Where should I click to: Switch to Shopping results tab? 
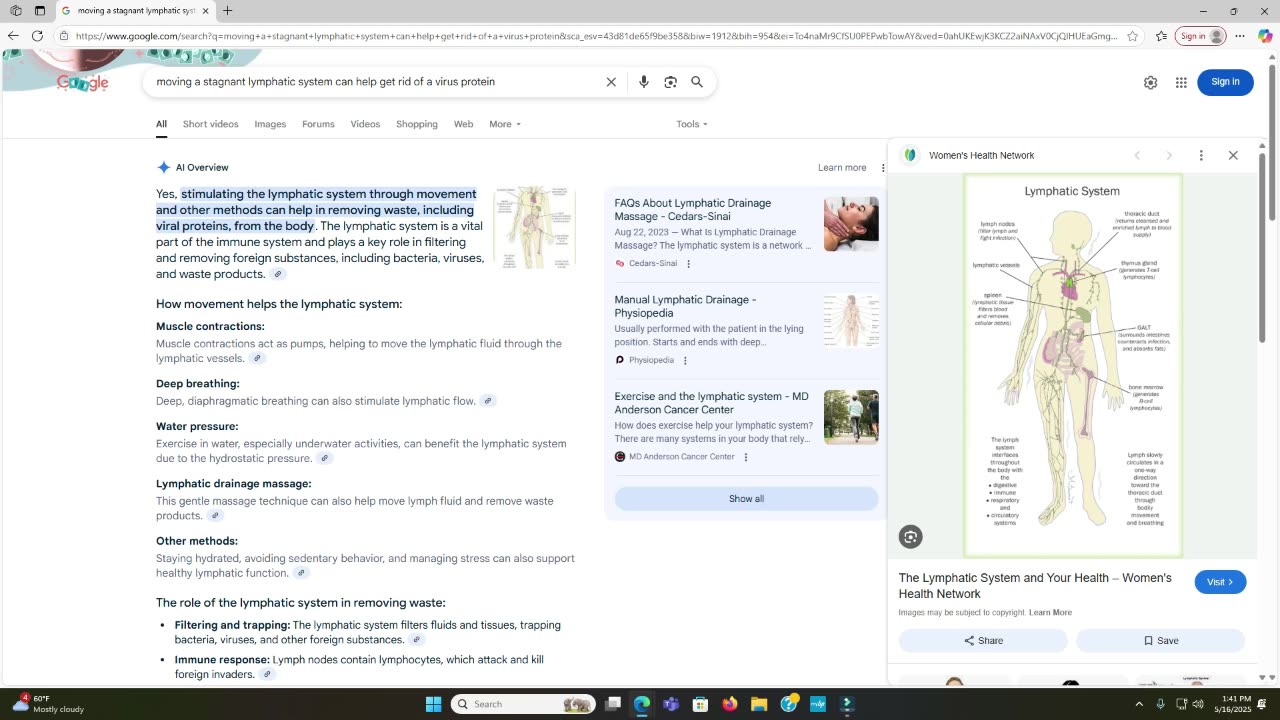(417, 124)
